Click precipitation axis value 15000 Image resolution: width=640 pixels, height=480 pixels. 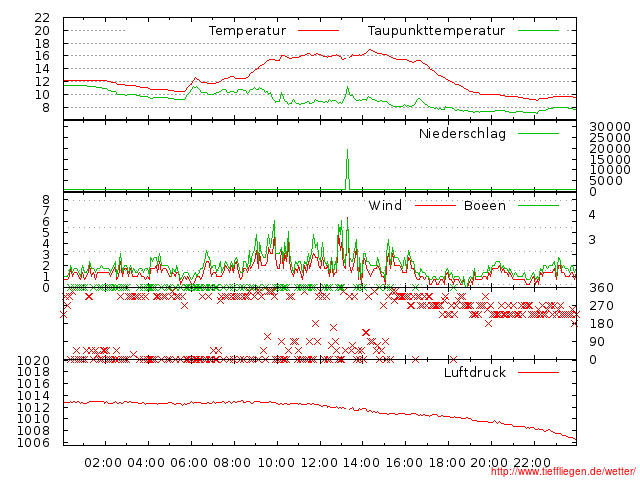click(610, 159)
